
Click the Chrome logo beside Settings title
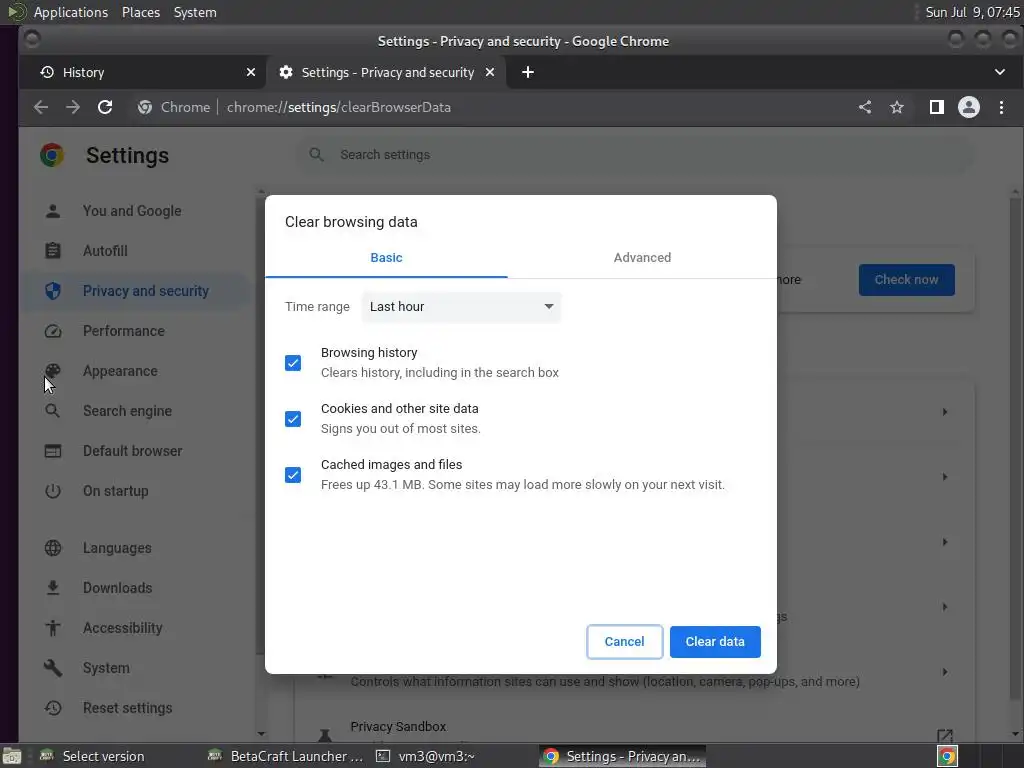(52, 155)
